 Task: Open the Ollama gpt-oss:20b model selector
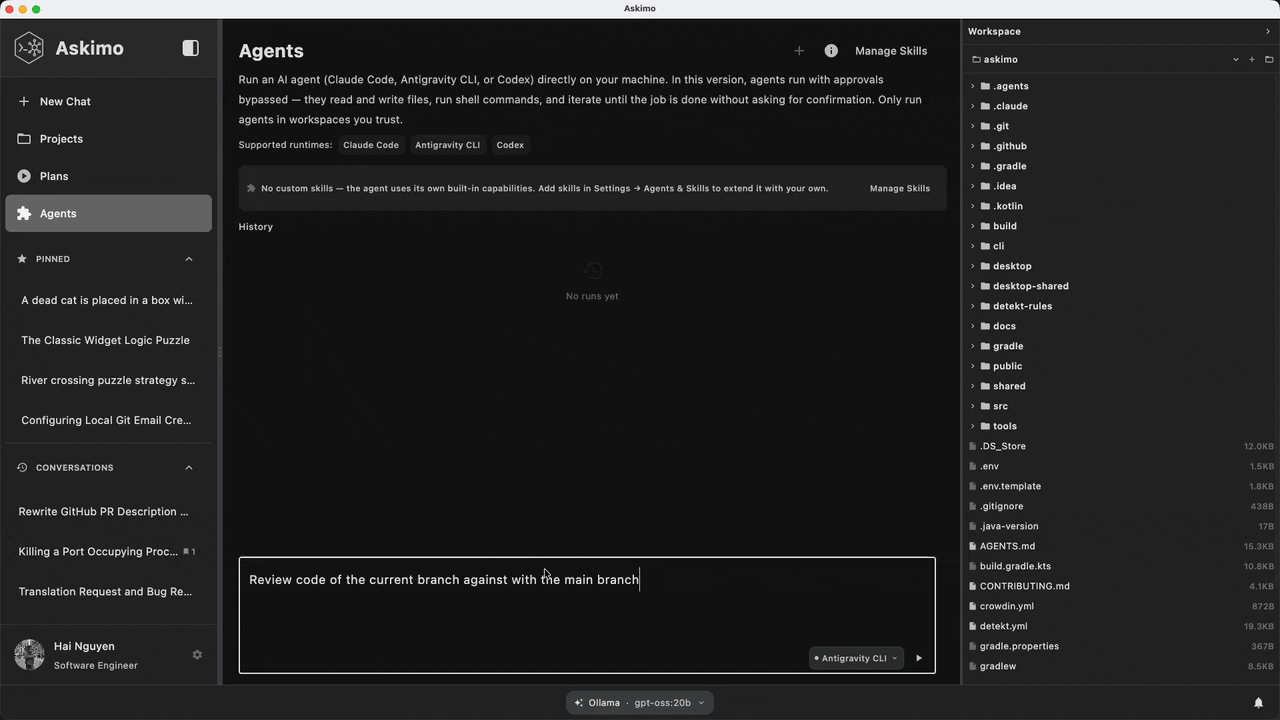(640, 703)
